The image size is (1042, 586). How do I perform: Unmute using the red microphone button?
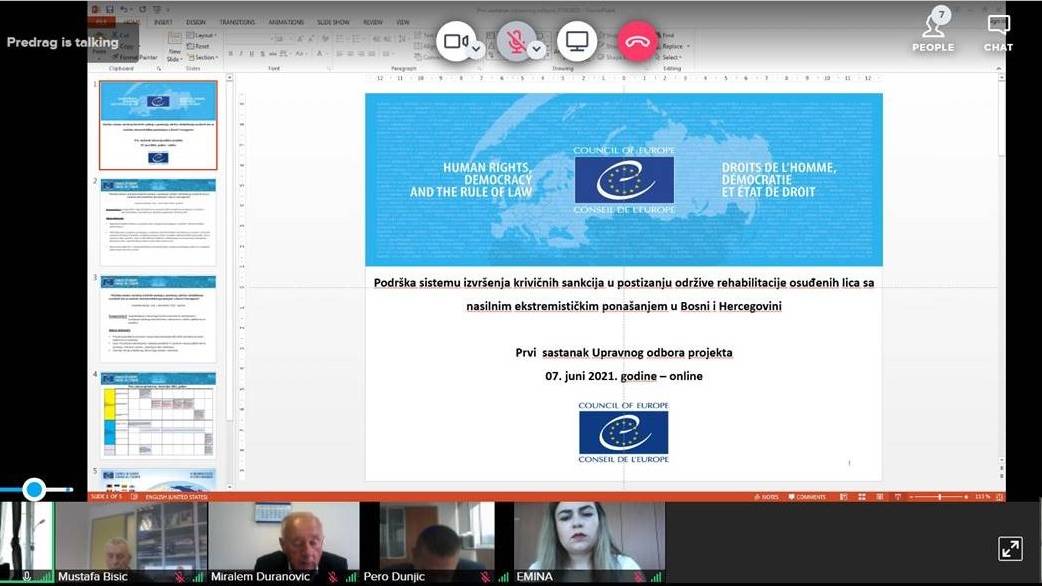pyautogui.click(x=516, y=41)
